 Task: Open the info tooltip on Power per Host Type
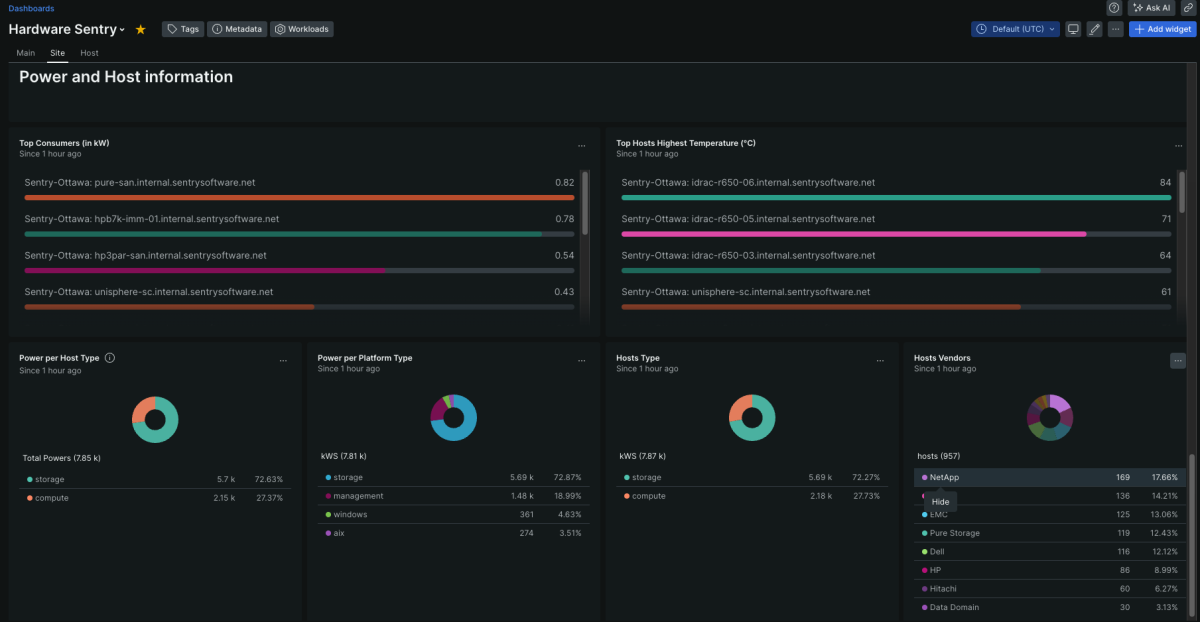[109, 357]
